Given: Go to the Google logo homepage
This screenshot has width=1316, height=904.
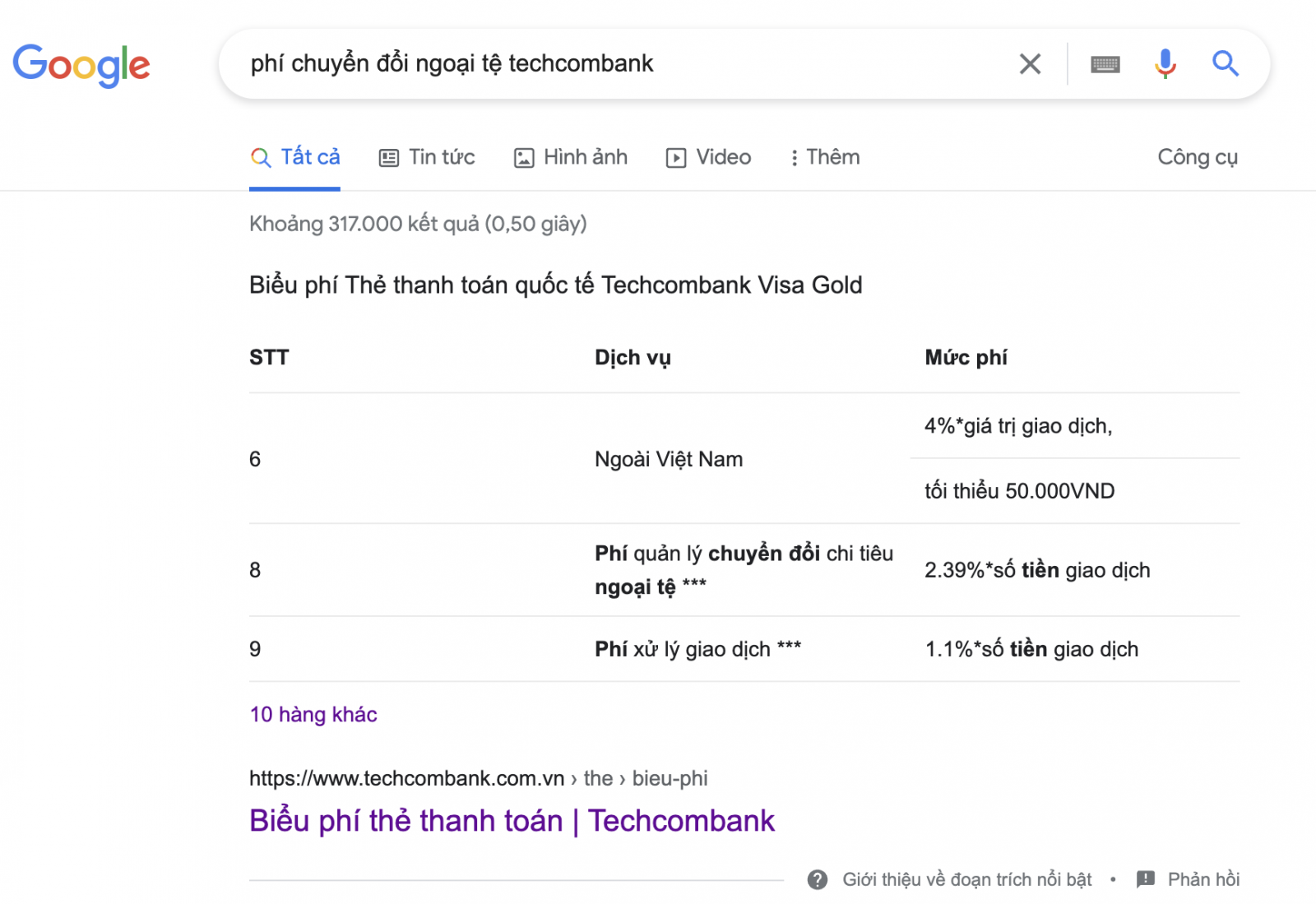Looking at the screenshot, I should [x=81, y=65].
